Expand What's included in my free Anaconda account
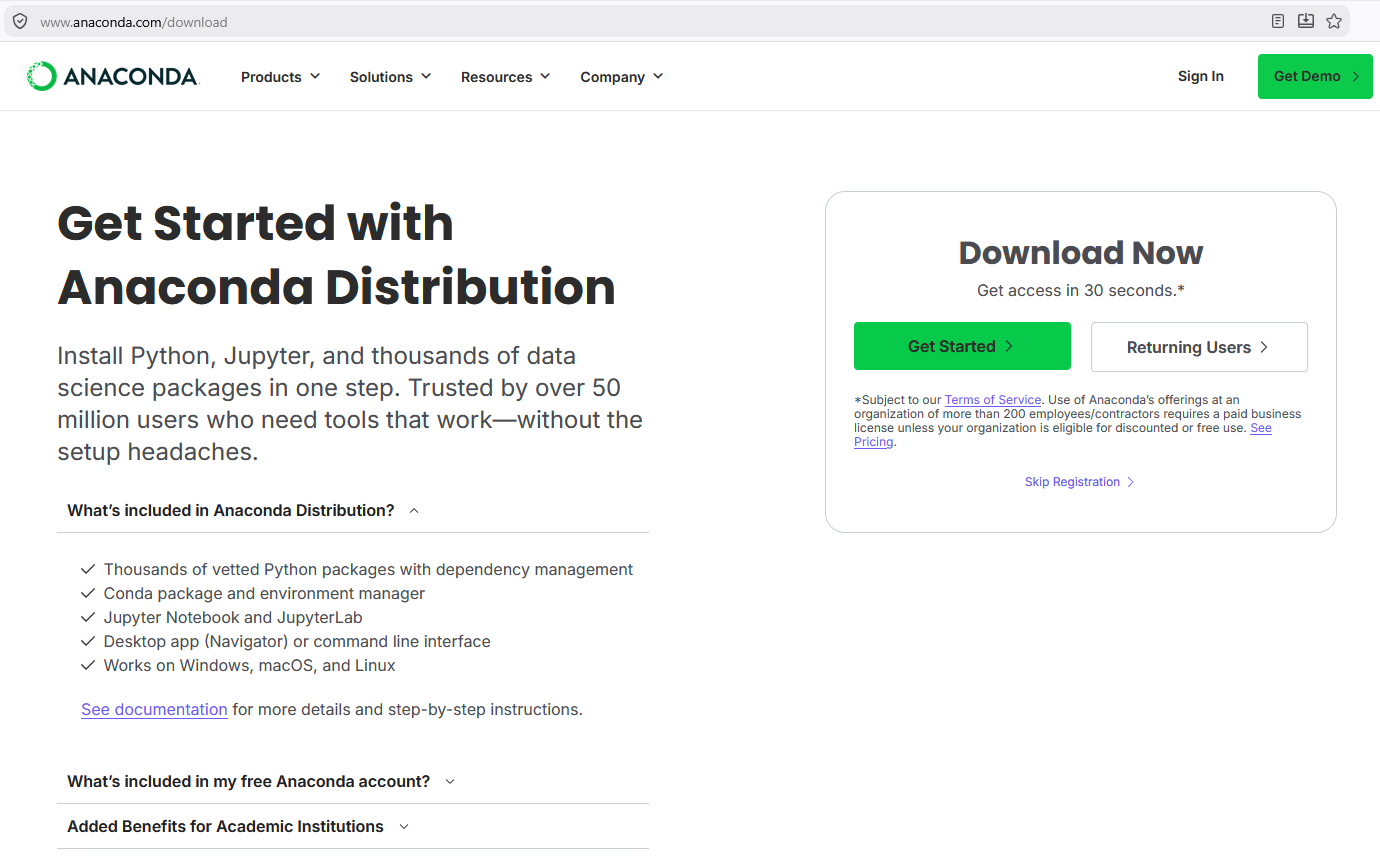The height and width of the screenshot is (862, 1380). pyautogui.click(x=353, y=781)
